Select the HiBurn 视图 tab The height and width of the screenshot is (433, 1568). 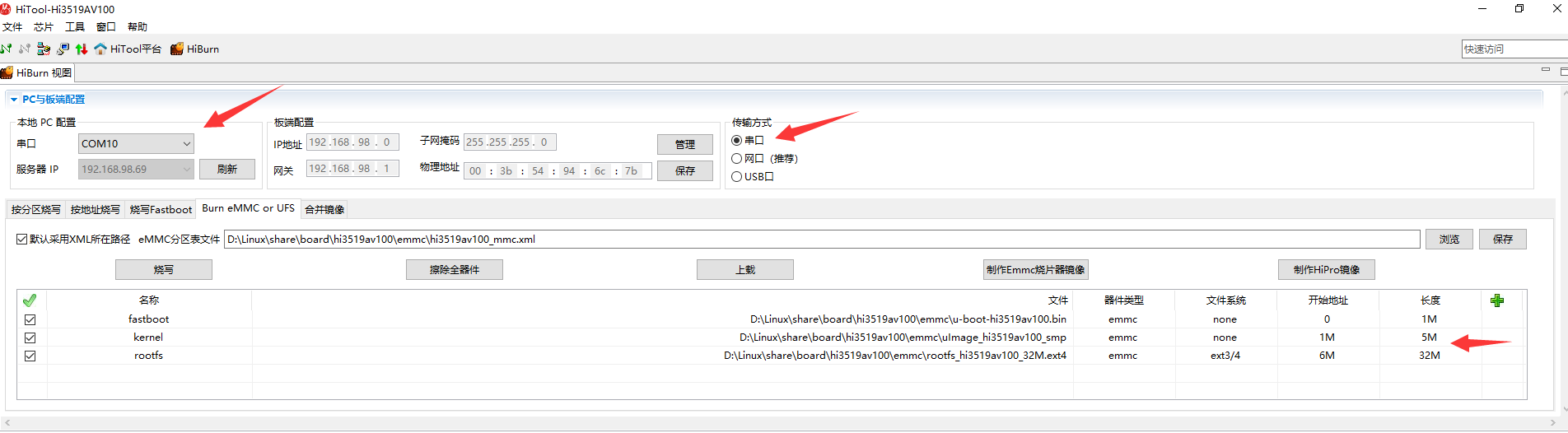coord(37,72)
